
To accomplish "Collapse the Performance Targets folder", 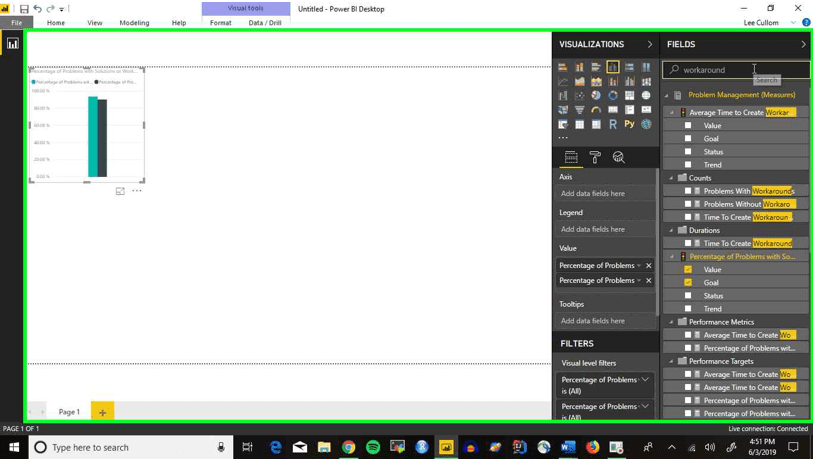I will [x=671, y=361].
